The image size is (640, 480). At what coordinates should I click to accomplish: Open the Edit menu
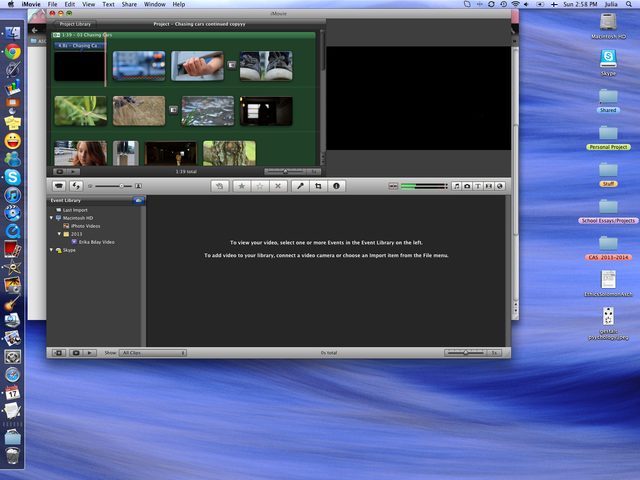click(x=70, y=4)
